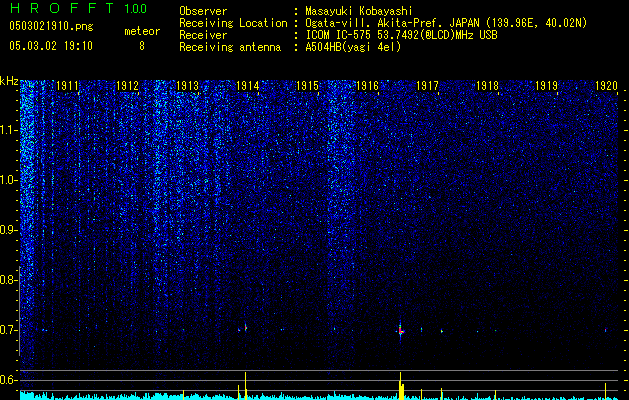Viewport: 629px width, 400px height.
Task: Click the antenna text A504HB(yagi 4el)
Action: pyautogui.click(x=353, y=47)
